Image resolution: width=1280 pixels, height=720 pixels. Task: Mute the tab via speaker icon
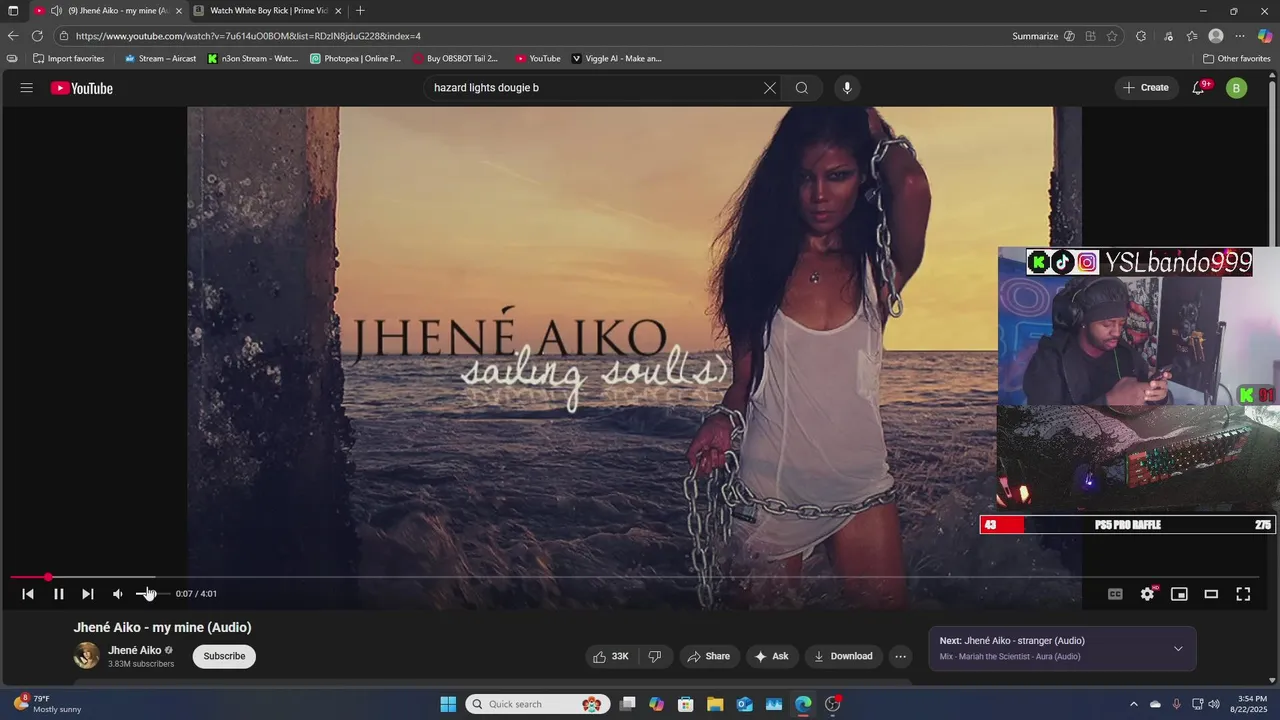(x=56, y=11)
